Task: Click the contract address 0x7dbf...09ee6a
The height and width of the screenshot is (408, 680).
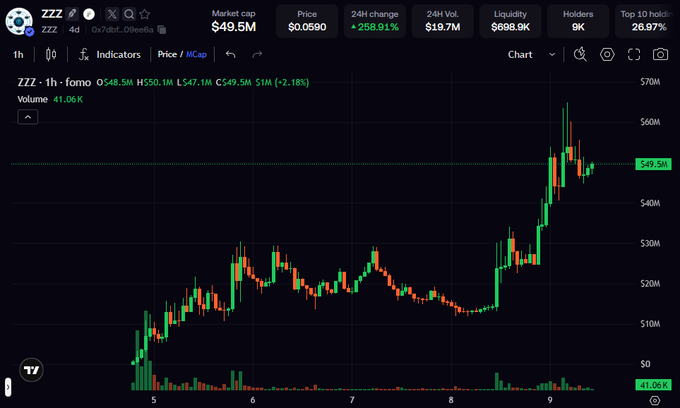Action: coord(122,29)
